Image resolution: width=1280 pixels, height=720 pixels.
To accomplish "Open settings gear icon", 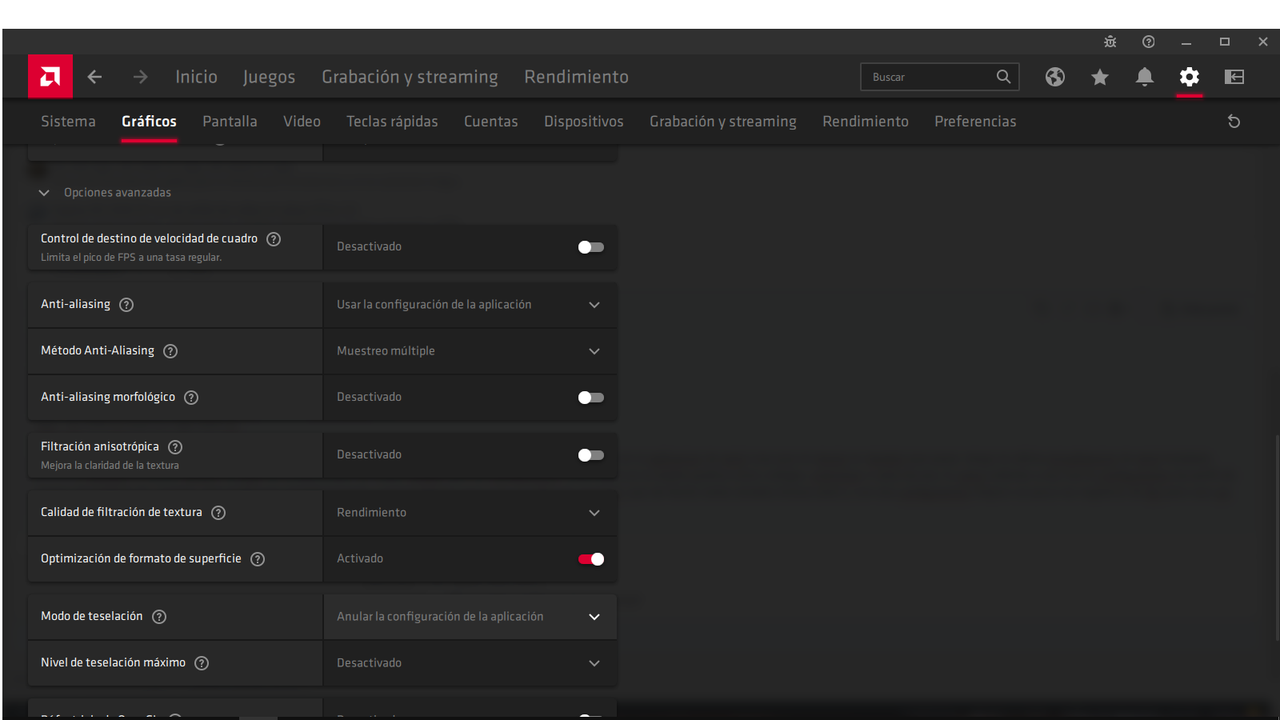I will pyautogui.click(x=1189, y=77).
